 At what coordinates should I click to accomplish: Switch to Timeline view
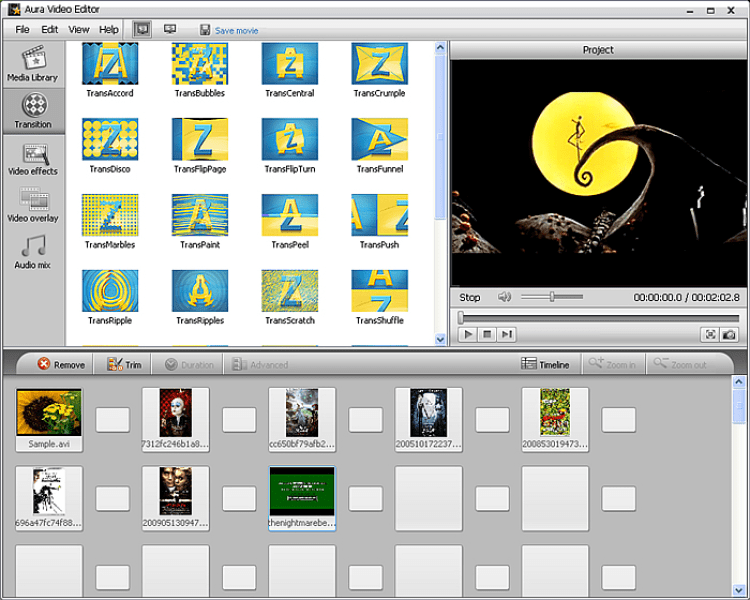click(x=545, y=365)
